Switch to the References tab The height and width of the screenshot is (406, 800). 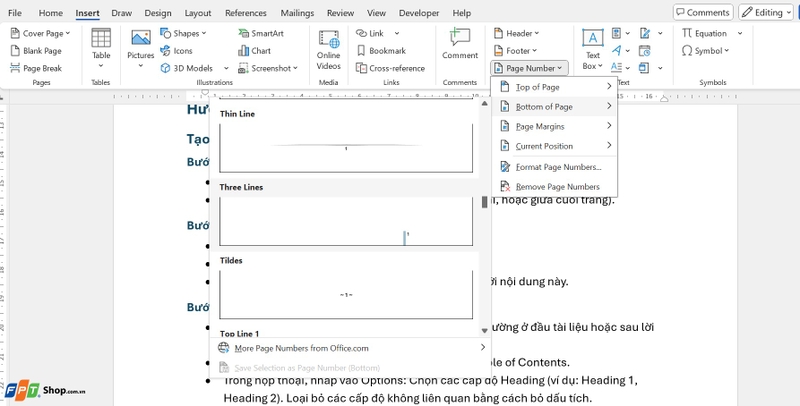(246, 13)
